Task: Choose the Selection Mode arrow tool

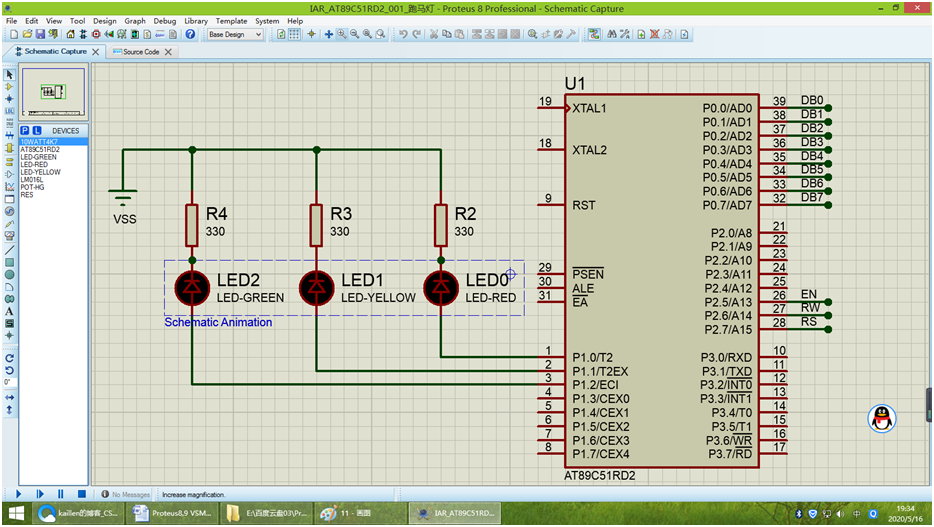Action: (10, 75)
